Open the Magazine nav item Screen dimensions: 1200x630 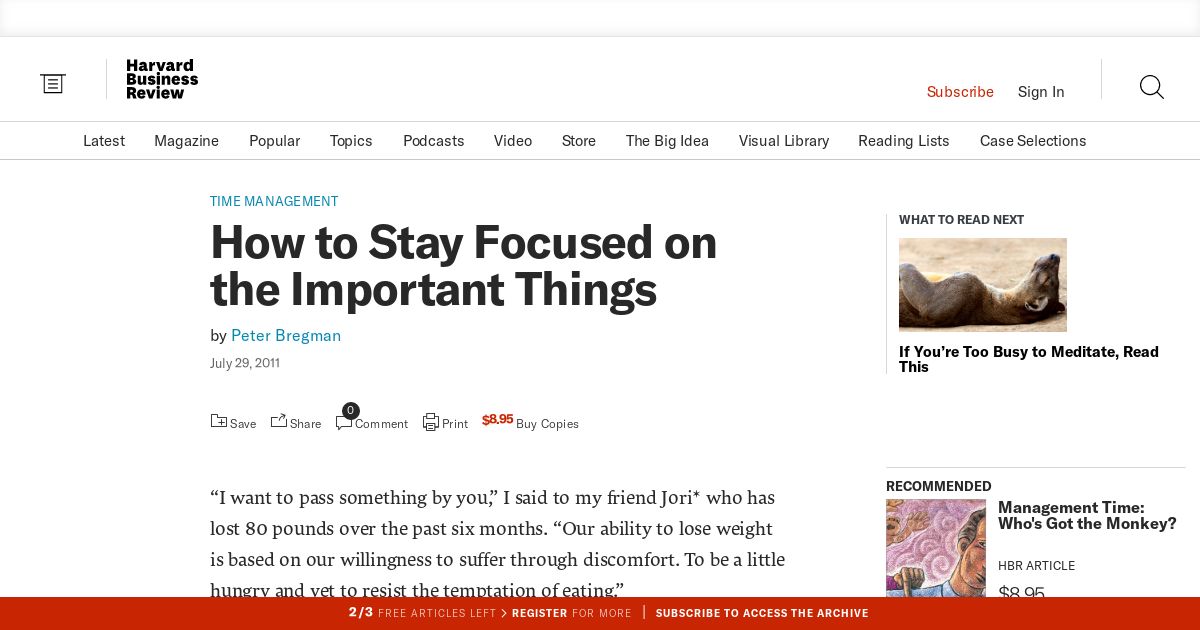click(186, 141)
